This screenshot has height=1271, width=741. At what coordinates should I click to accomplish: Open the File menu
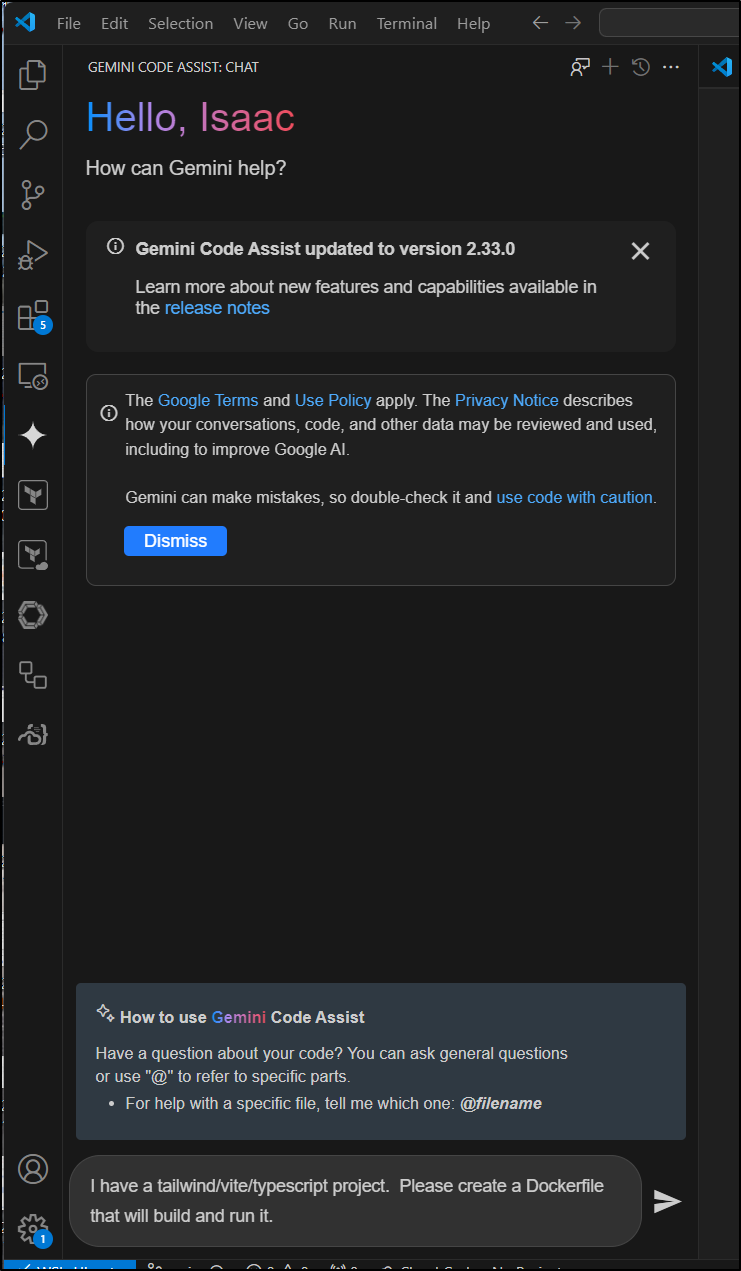pyautogui.click(x=69, y=23)
